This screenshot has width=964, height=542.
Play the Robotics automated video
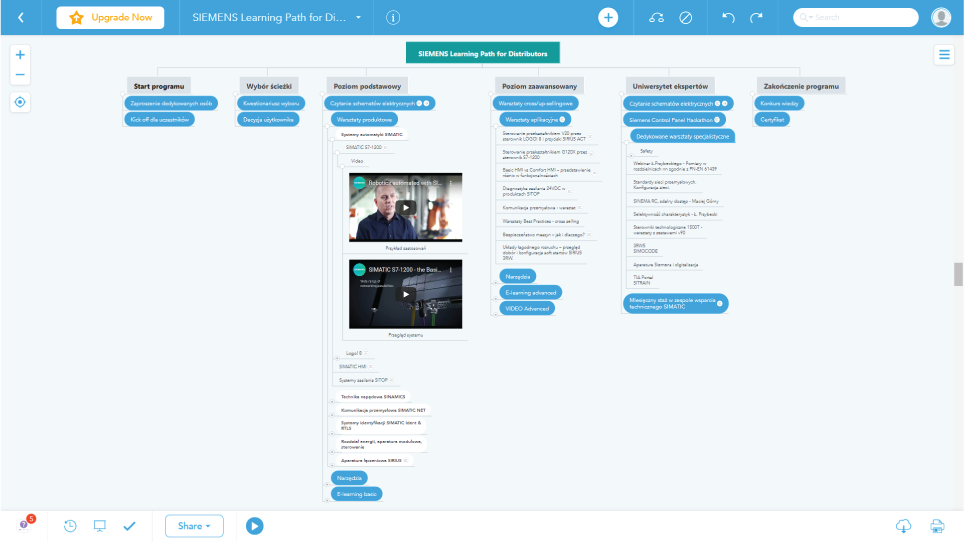point(406,208)
